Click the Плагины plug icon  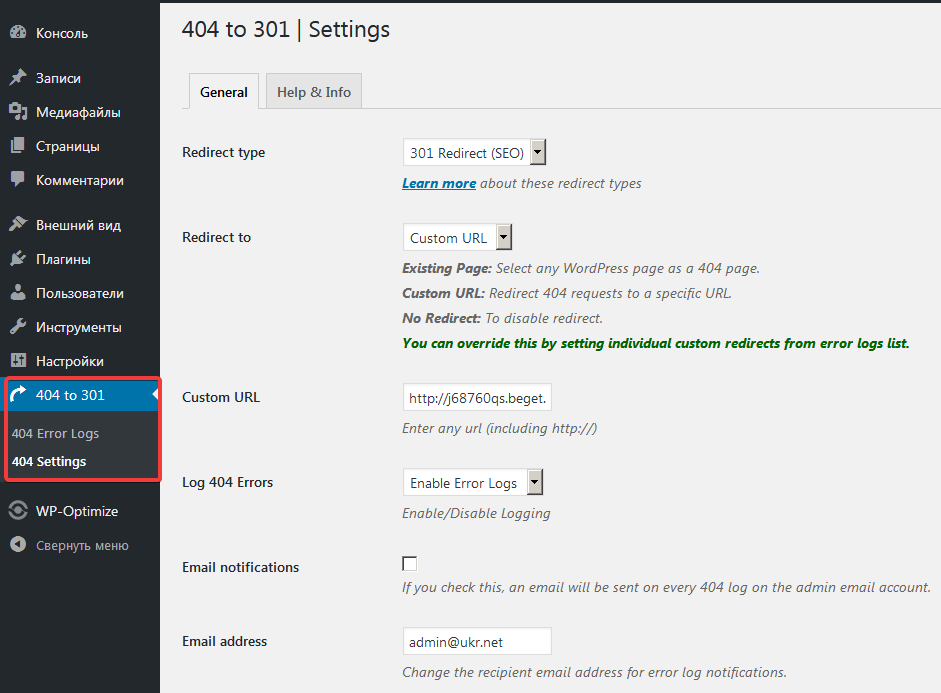point(18,259)
